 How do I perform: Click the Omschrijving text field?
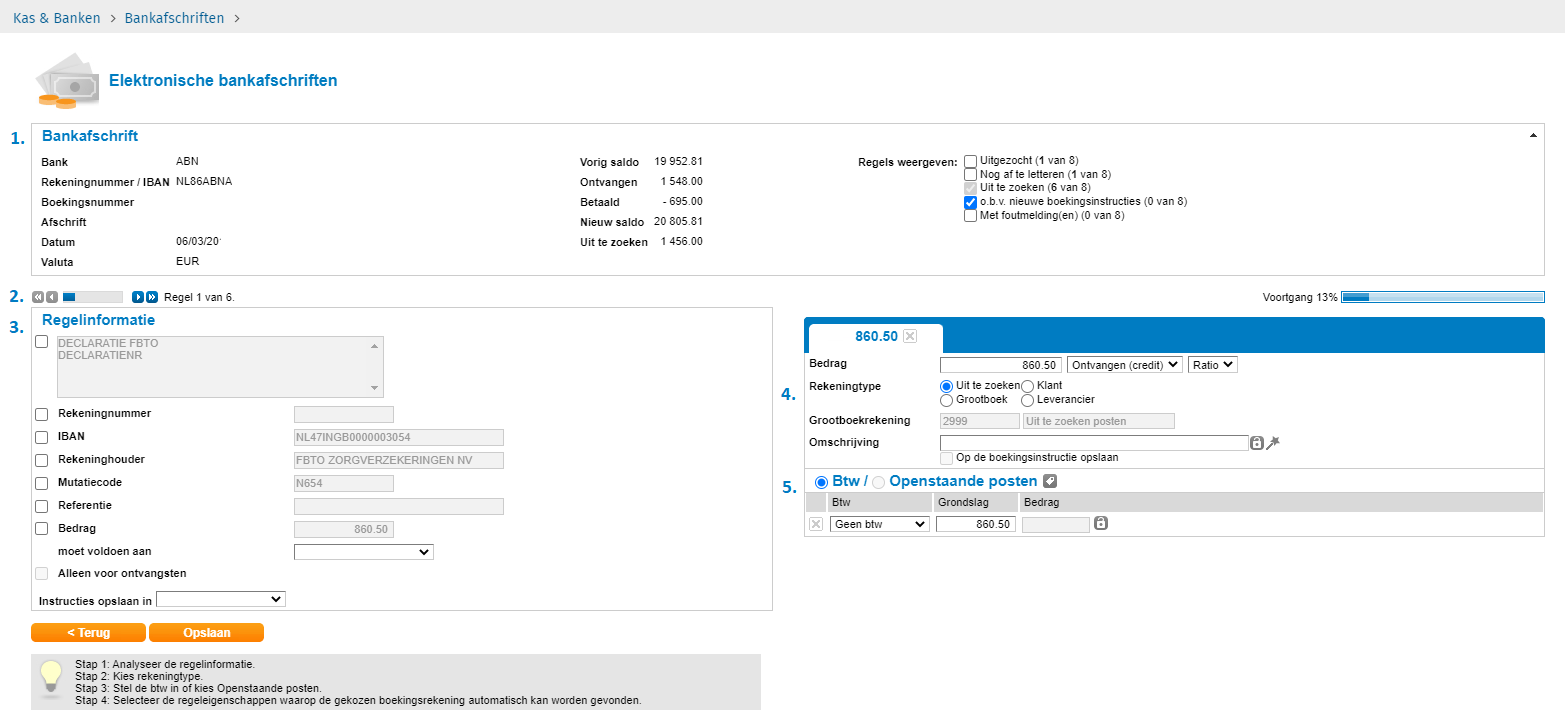(1094, 443)
